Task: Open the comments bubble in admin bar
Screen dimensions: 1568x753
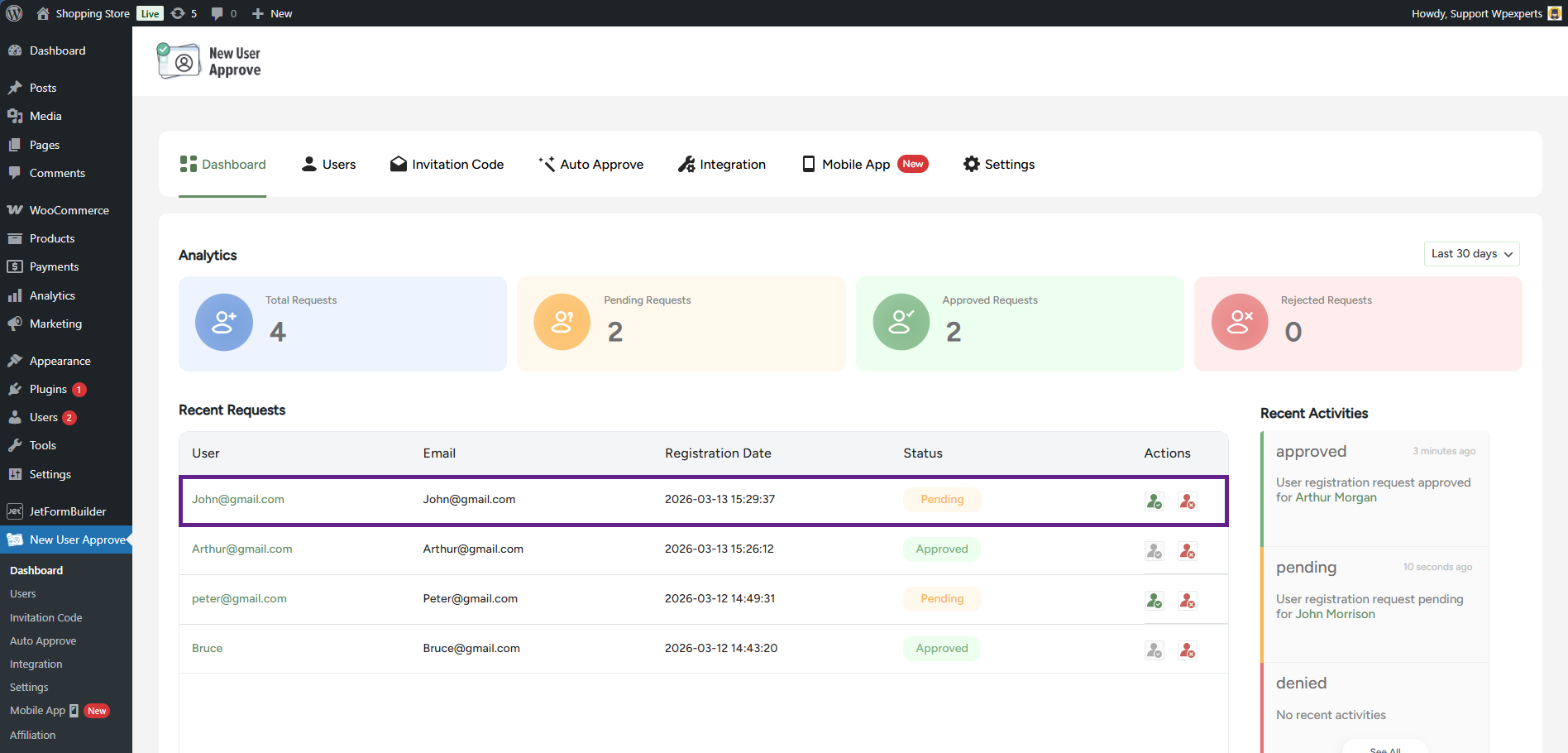Action: click(223, 13)
